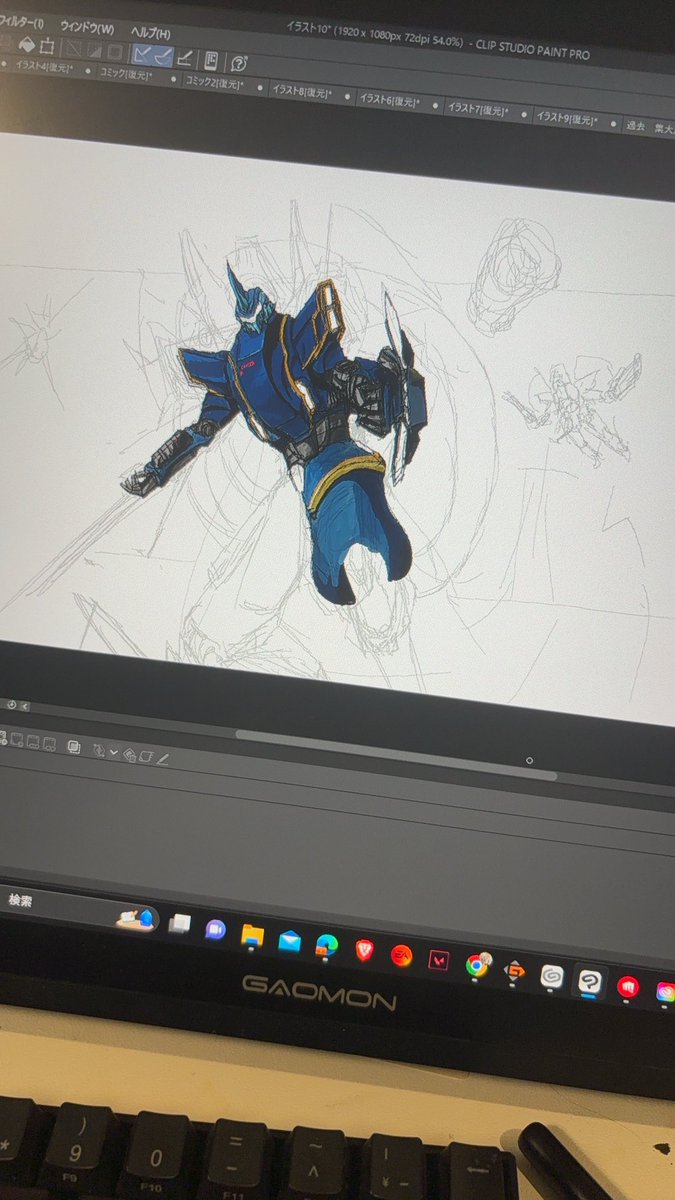675x1200 pixels.
Task: Open the CLIP STUDIO launcher taskbar icon
Action: (x=552, y=975)
